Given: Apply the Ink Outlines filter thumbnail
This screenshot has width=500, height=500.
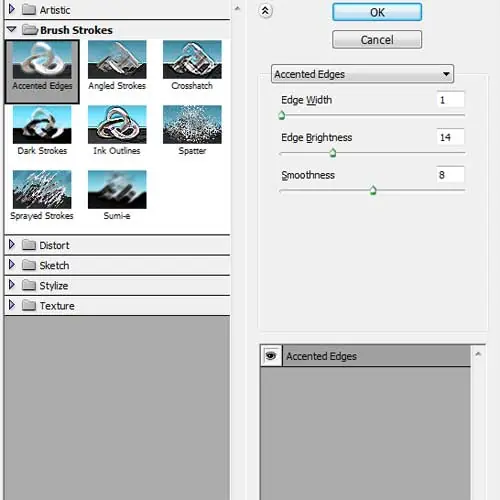Looking at the screenshot, I should (x=117, y=125).
